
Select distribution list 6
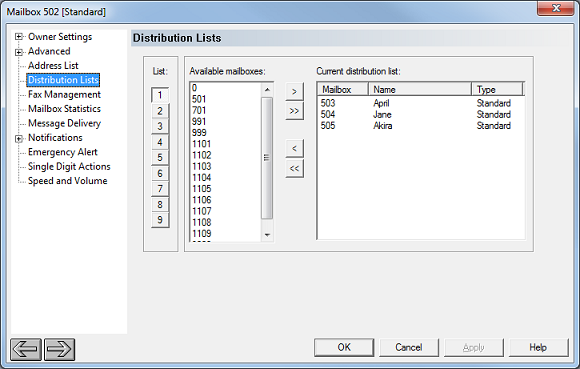160,173
